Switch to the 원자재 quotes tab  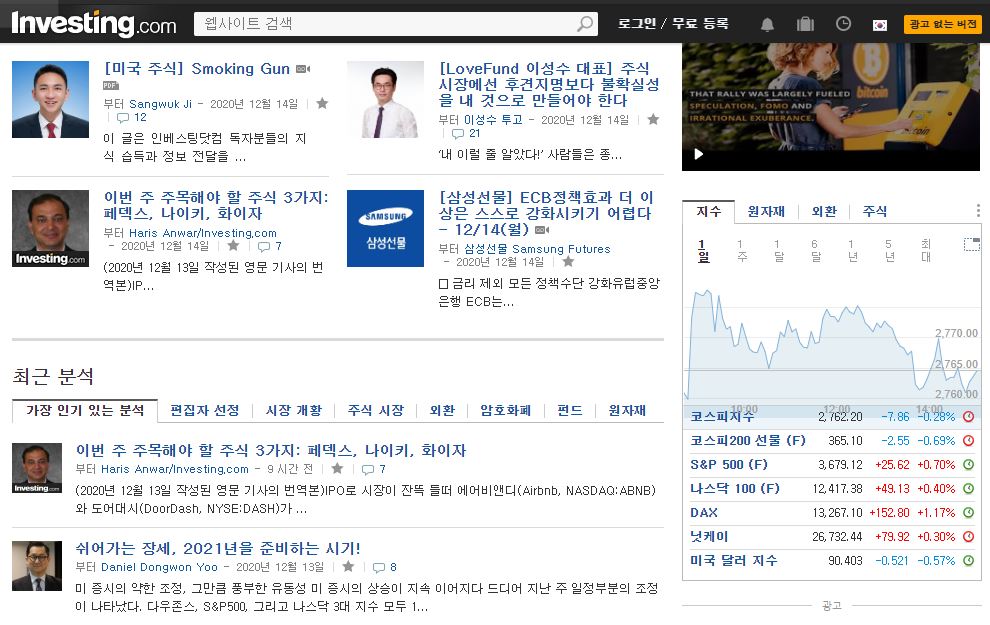pyautogui.click(x=767, y=211)
